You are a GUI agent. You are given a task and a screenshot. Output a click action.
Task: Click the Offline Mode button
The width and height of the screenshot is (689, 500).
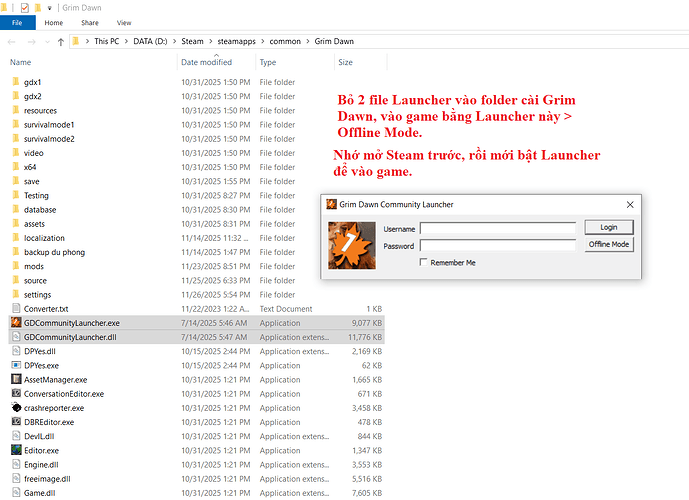(x=608, y=244)
